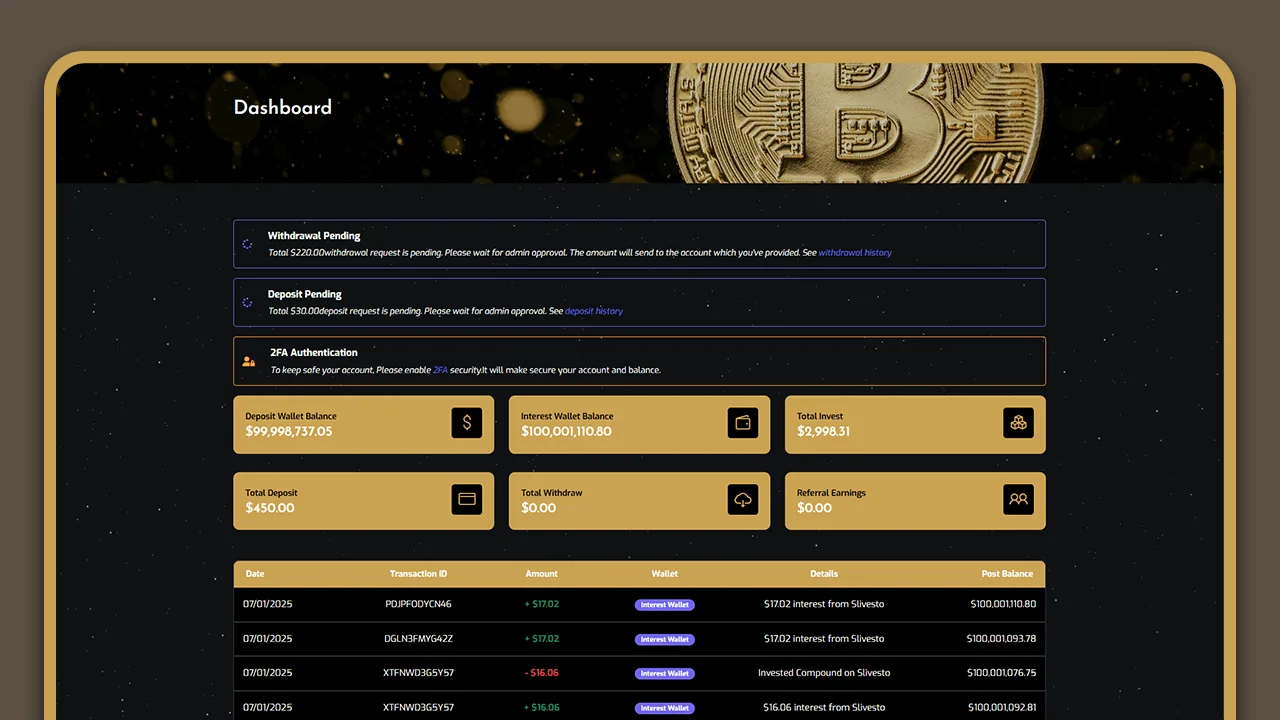Image resolution: width=1280 pixels, height=720 pixels.
Task: Click the spinner icon beside Withdrawal Pending
Action: pyautogui.click(x=248, y=244)
